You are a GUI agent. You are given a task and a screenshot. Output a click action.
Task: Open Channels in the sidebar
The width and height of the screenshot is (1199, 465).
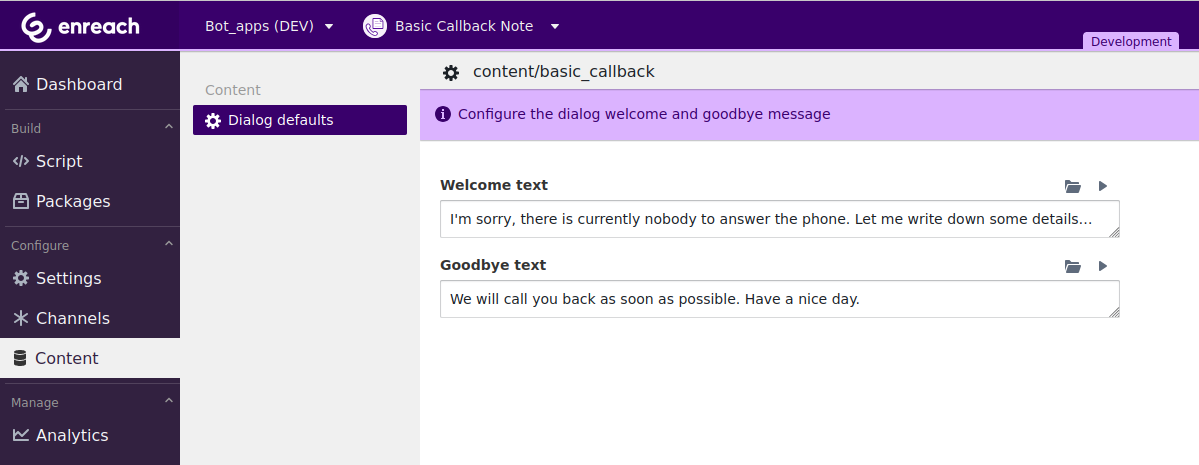pos(72,318)
